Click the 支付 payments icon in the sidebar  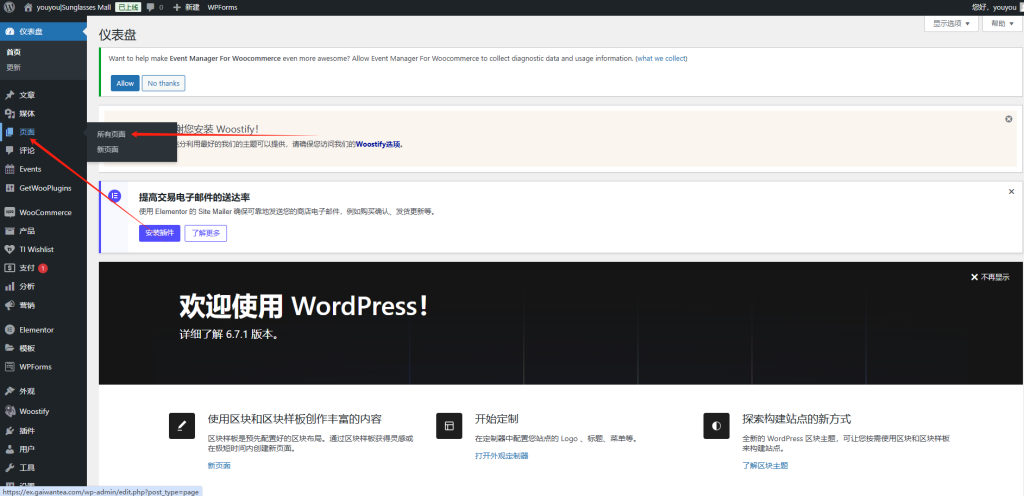tap(9, 268)
